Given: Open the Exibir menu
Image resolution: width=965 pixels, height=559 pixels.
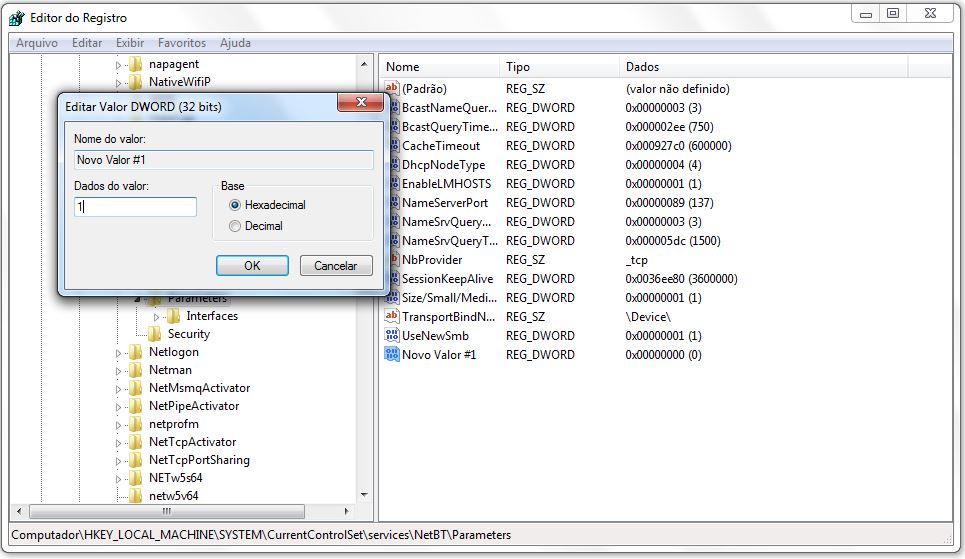Looking at the screenshot, I should click(x=130, y=43).
